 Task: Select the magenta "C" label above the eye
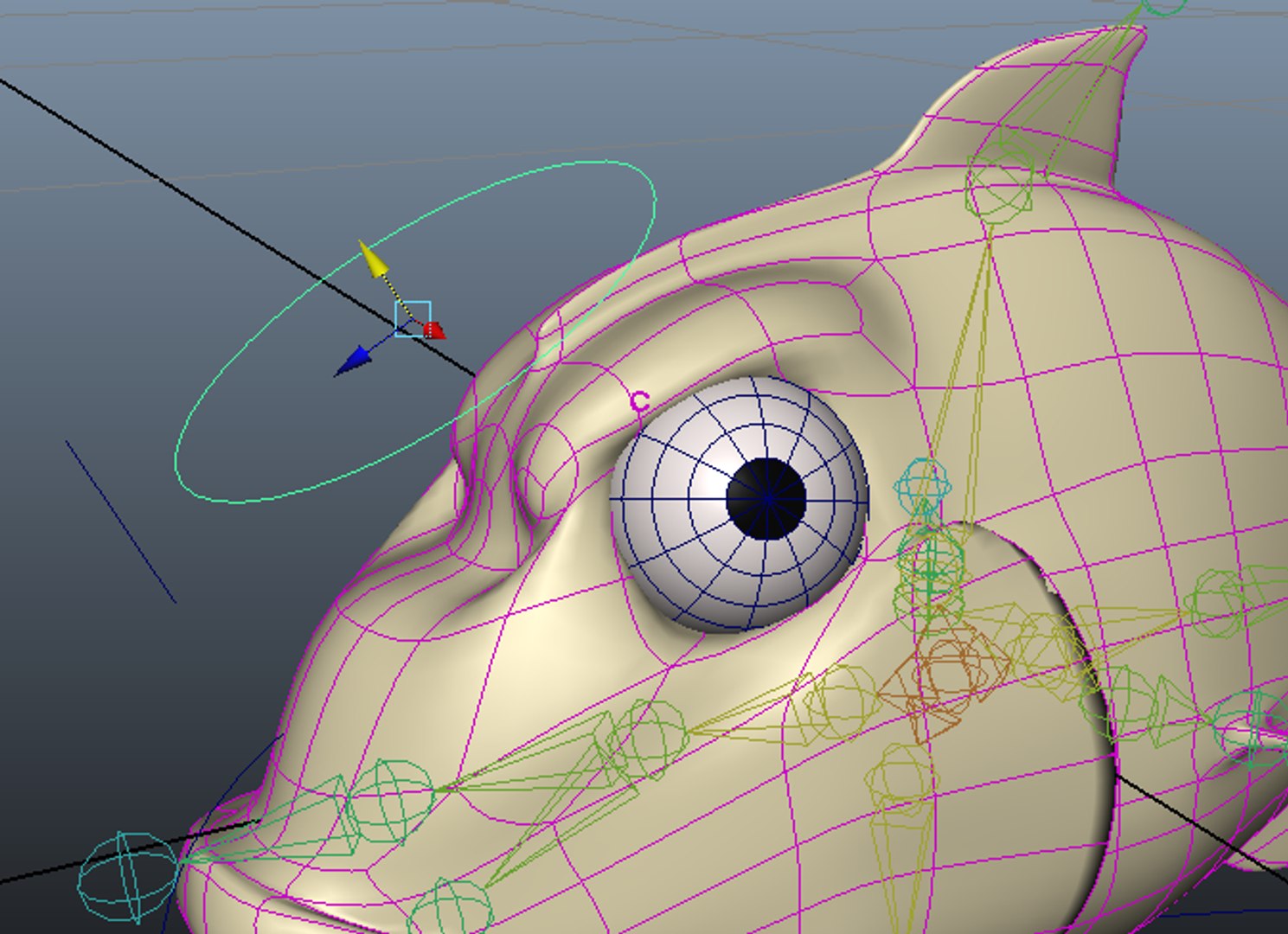639,401
